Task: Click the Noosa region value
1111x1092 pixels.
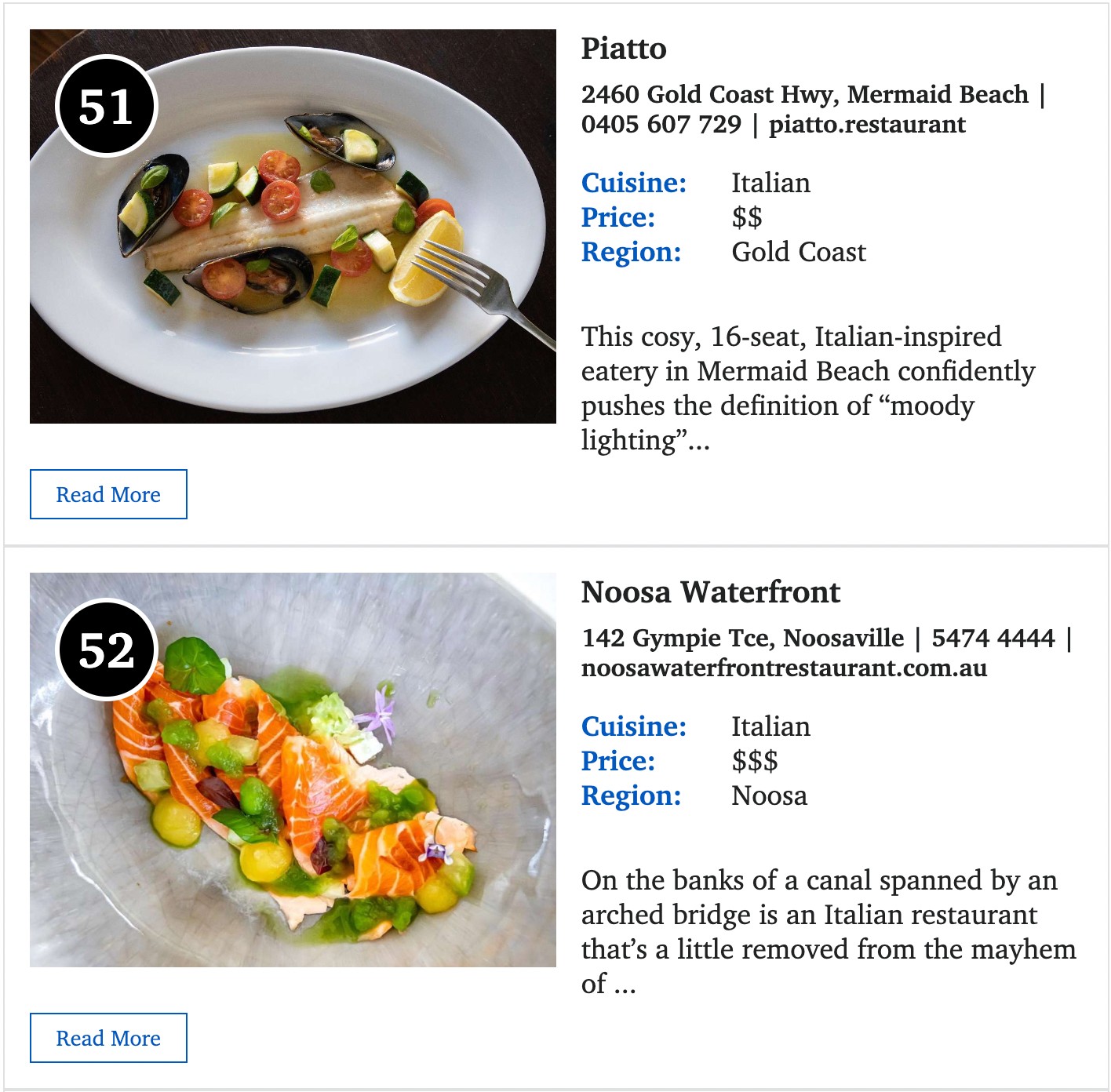Action: pos(769,795)
